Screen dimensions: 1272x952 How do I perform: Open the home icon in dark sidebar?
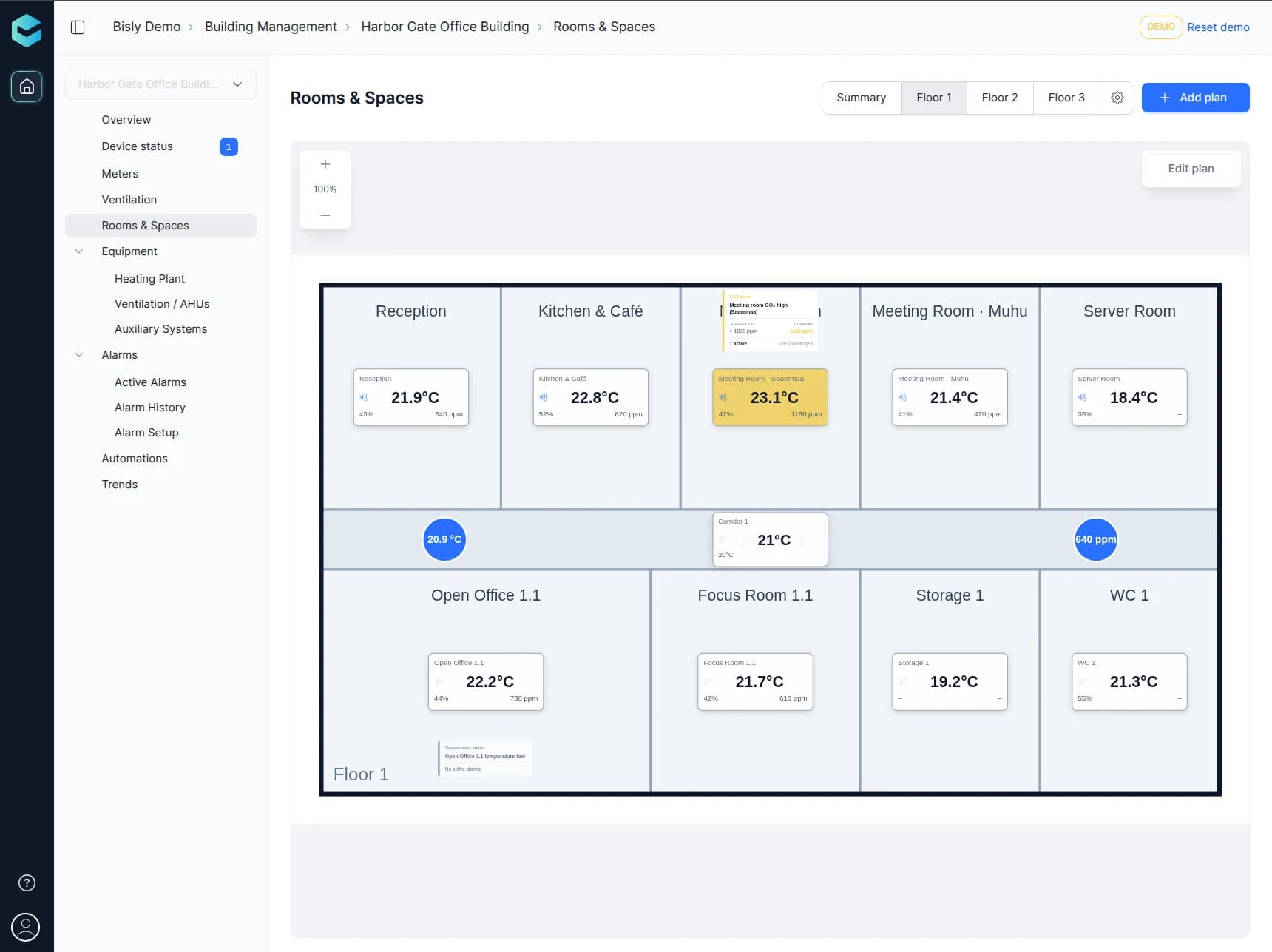click(27, 87)
